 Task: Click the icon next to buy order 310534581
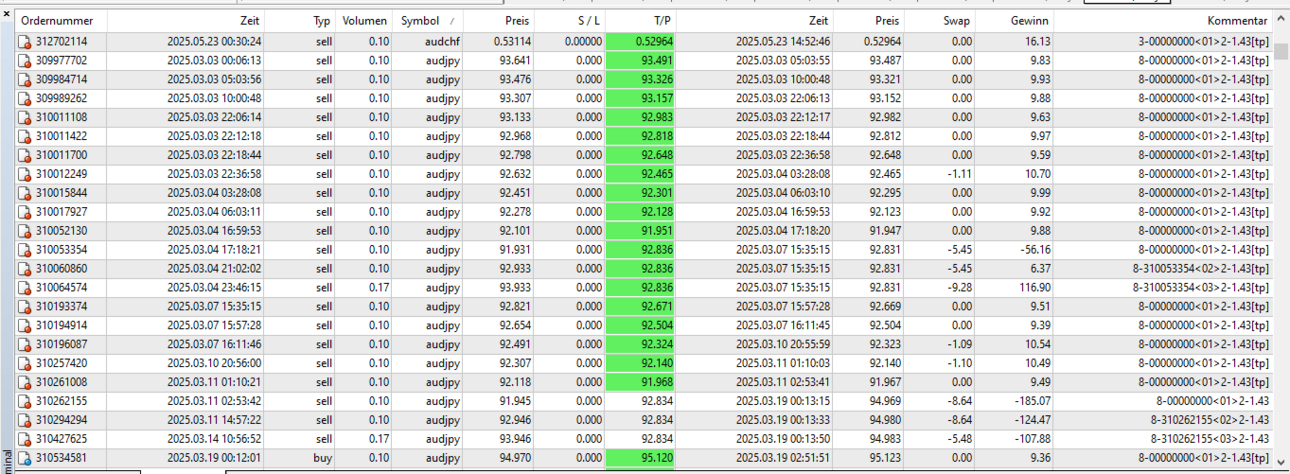25,458
